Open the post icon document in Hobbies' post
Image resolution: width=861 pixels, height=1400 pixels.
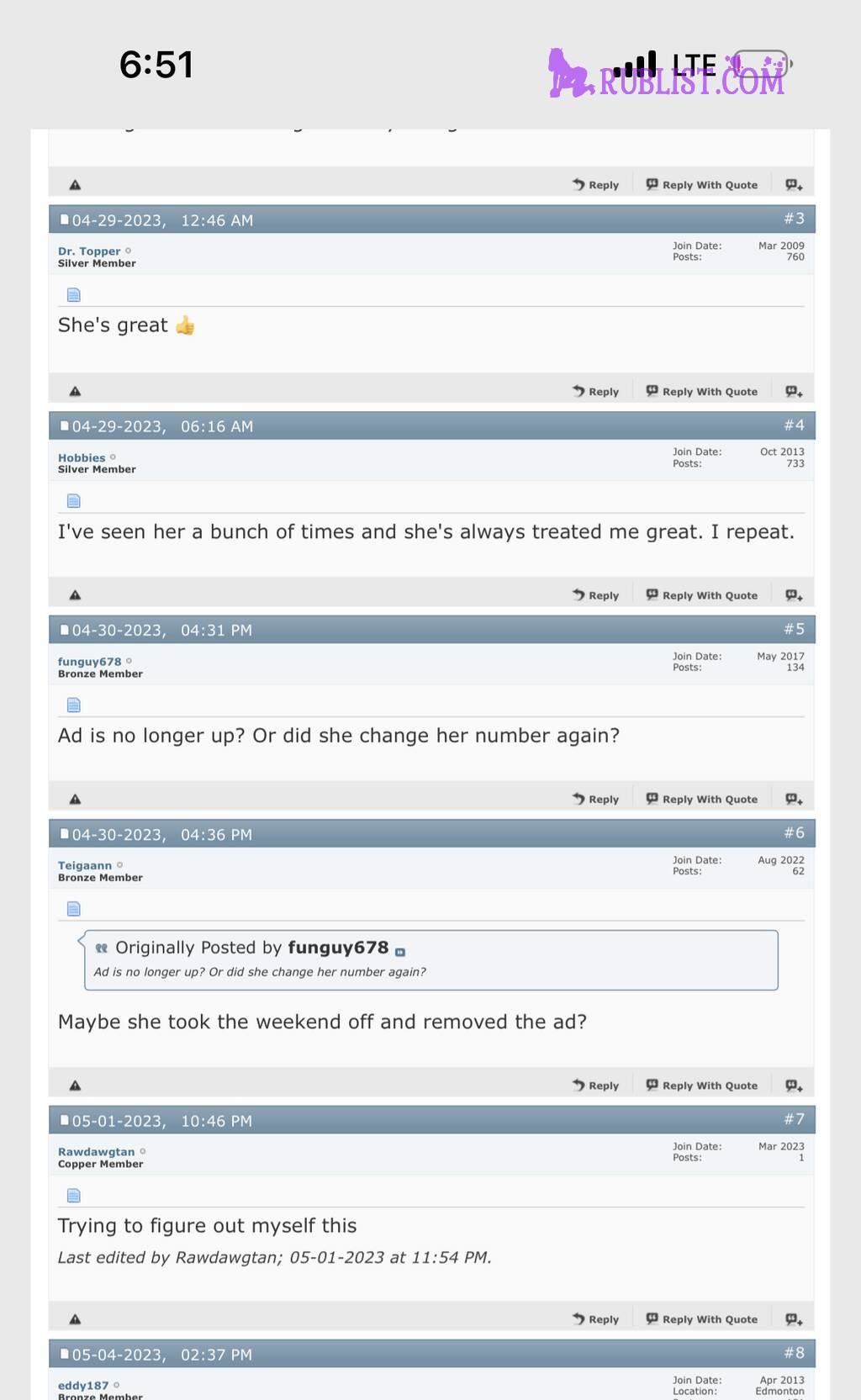click(x=74, y=501)
